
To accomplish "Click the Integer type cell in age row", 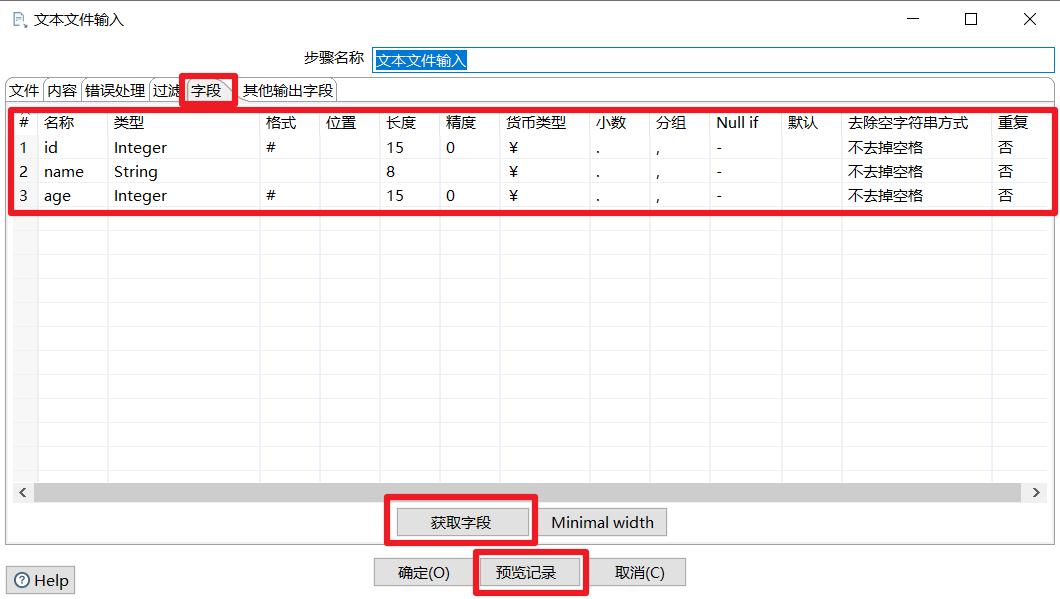I will (x=184, y=195).
